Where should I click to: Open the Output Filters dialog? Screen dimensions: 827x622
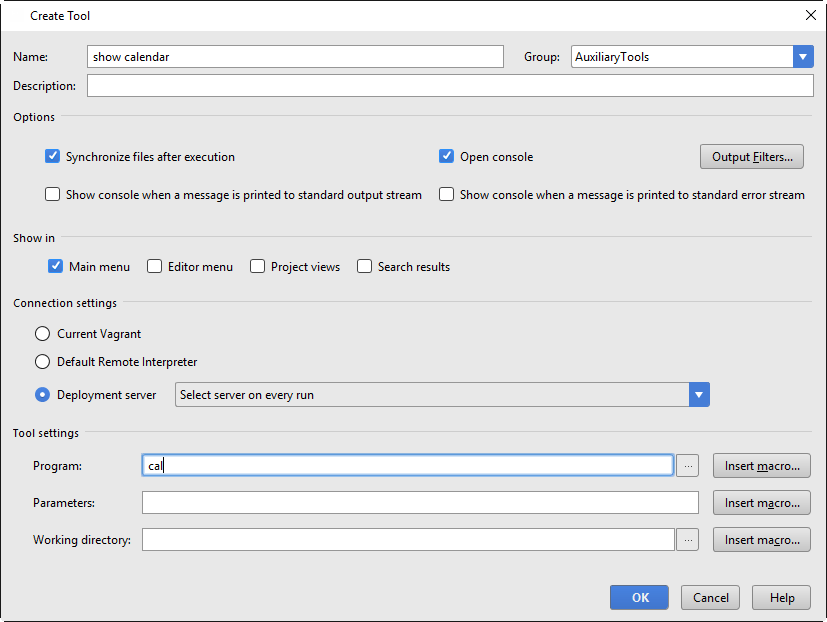(749, 156)
